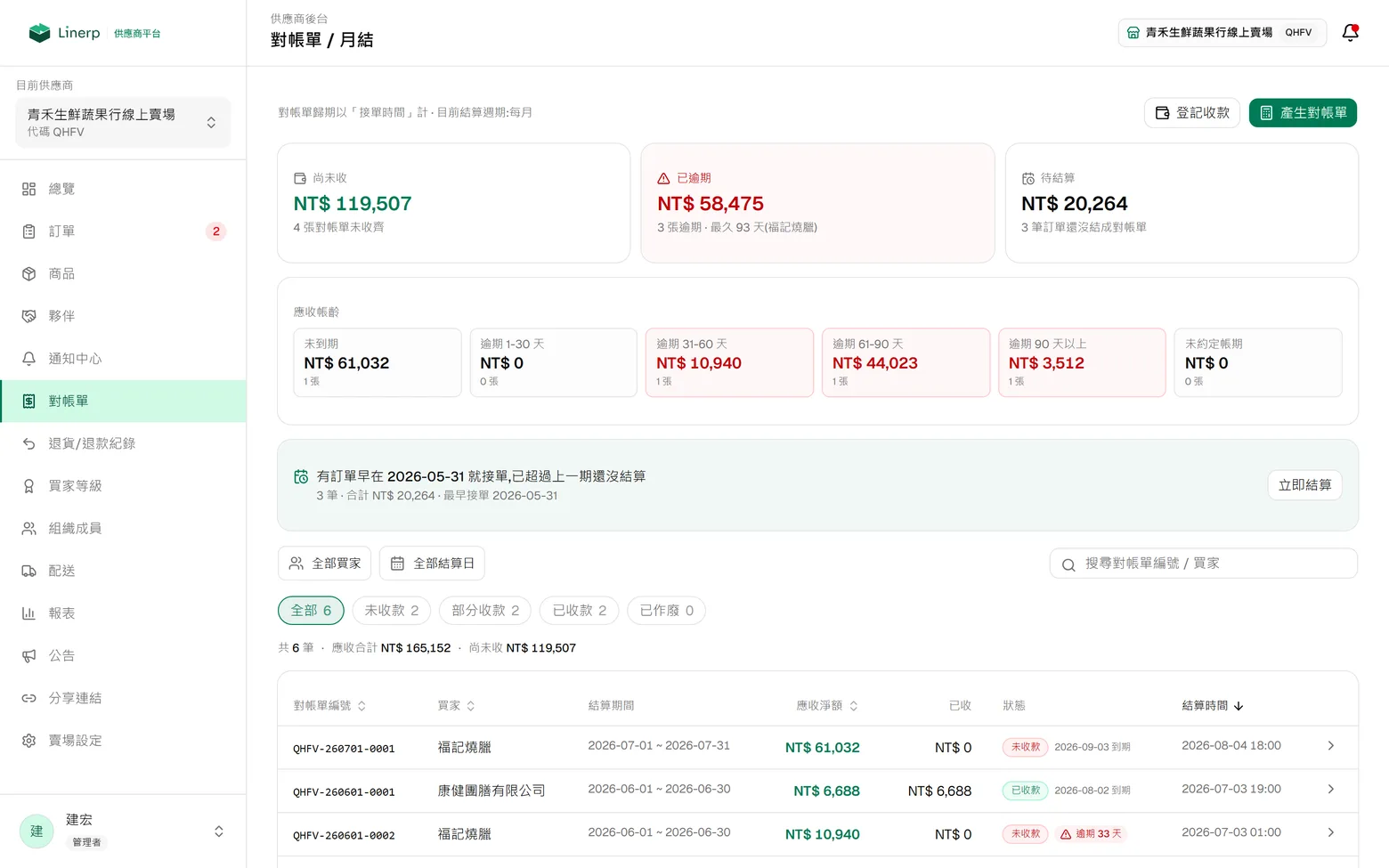The height and width of the screenshot is (868, 1389).
Task: Click the 建 user avatar
Action: [x=37, y=831]
